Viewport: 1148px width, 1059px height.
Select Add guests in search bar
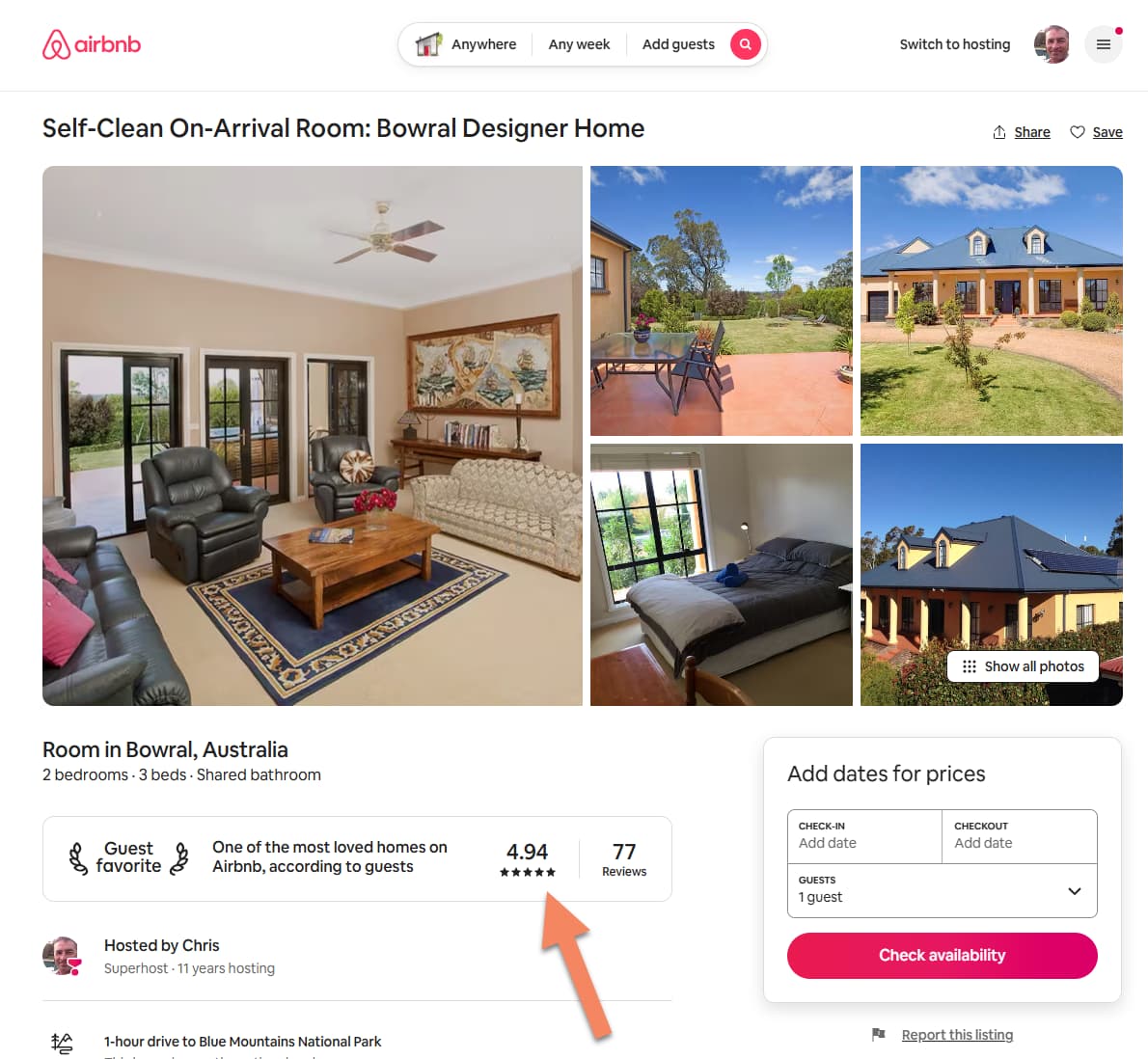(678, 44)
